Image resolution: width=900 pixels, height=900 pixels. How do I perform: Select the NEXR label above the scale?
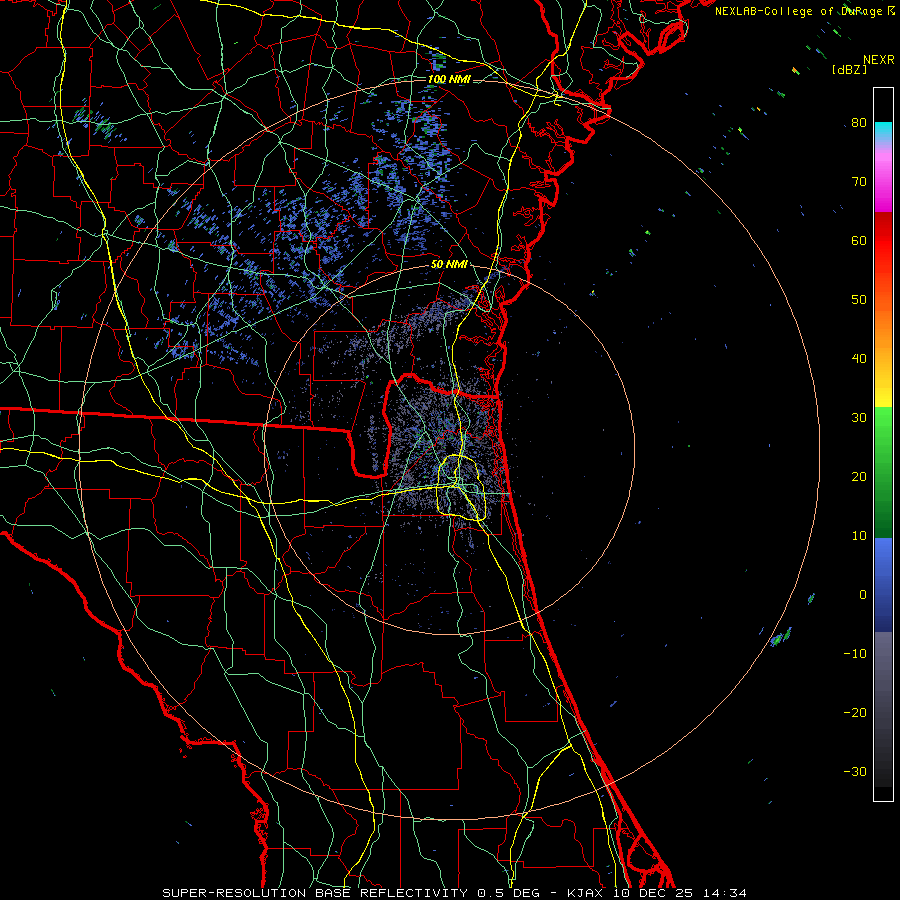click(x=878, y=59)
